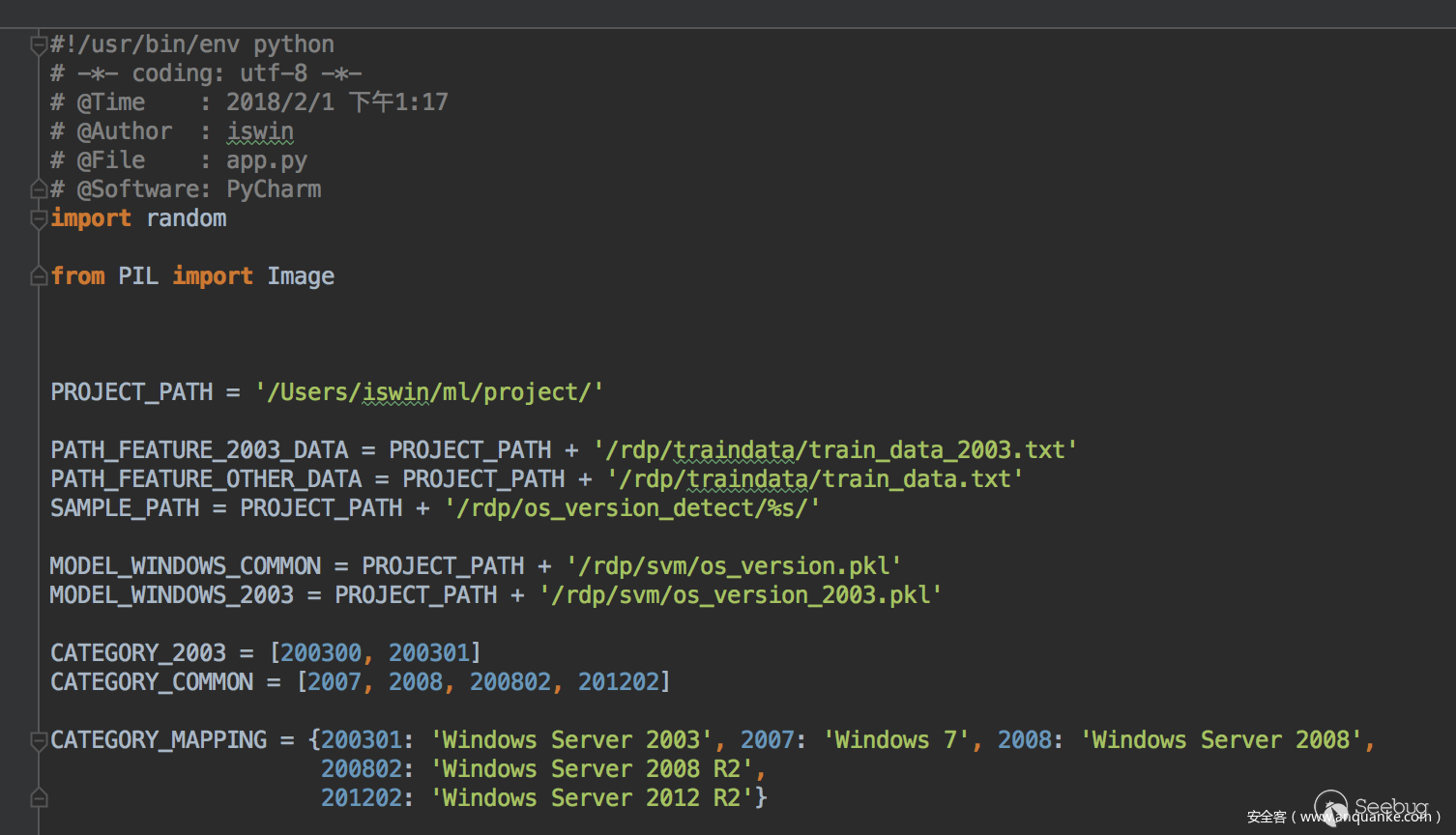The width and height of the screenshot is (1456, 835).
Task: Click the 'app.py' filename in the @File comment
Action: point(266,160)
